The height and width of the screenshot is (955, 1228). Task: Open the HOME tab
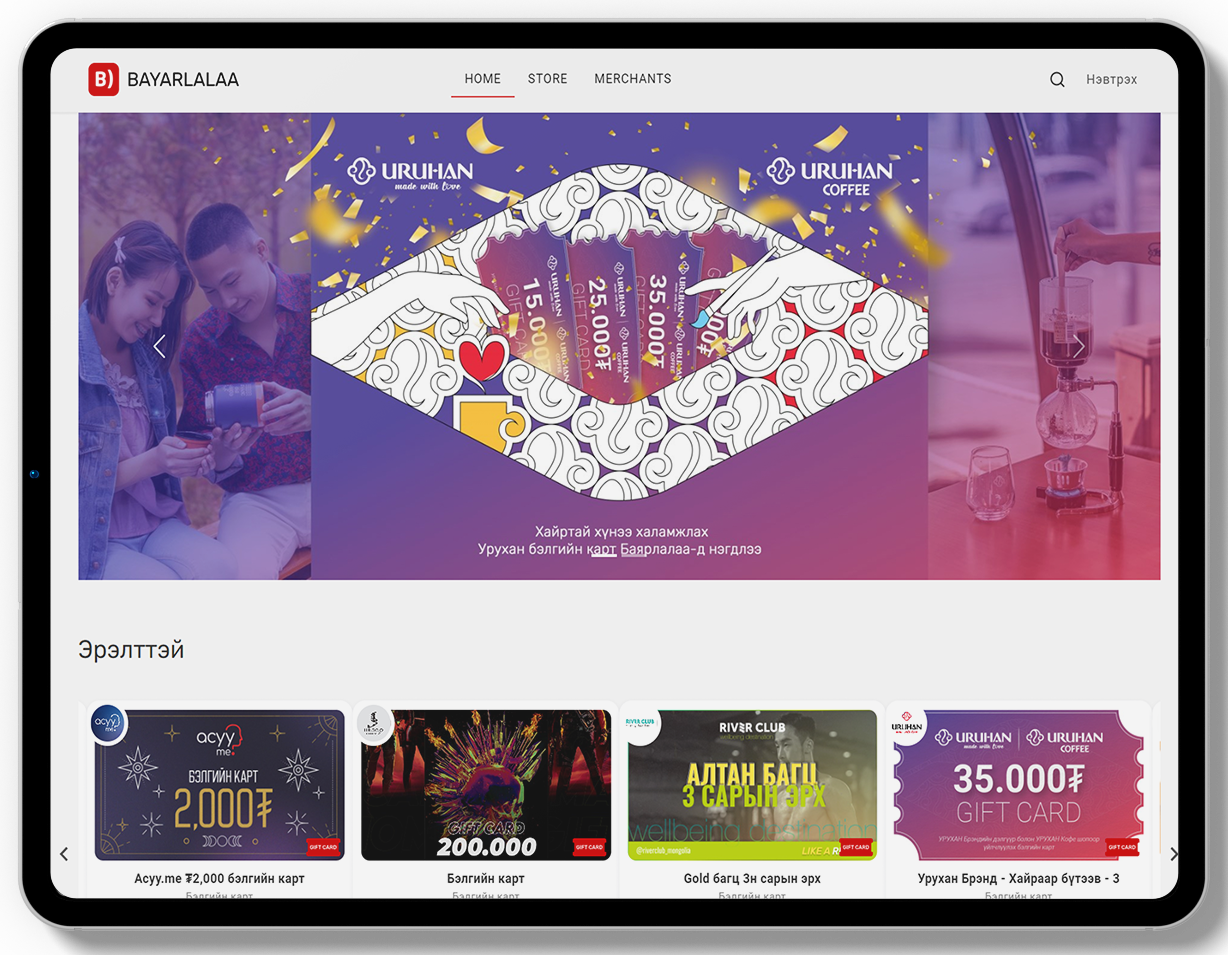click(x=483, y=79)
